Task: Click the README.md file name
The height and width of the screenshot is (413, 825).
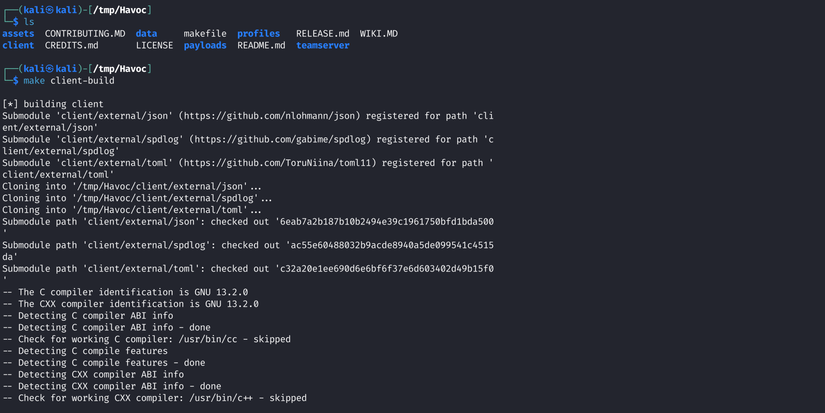Action: coord(261,45)
